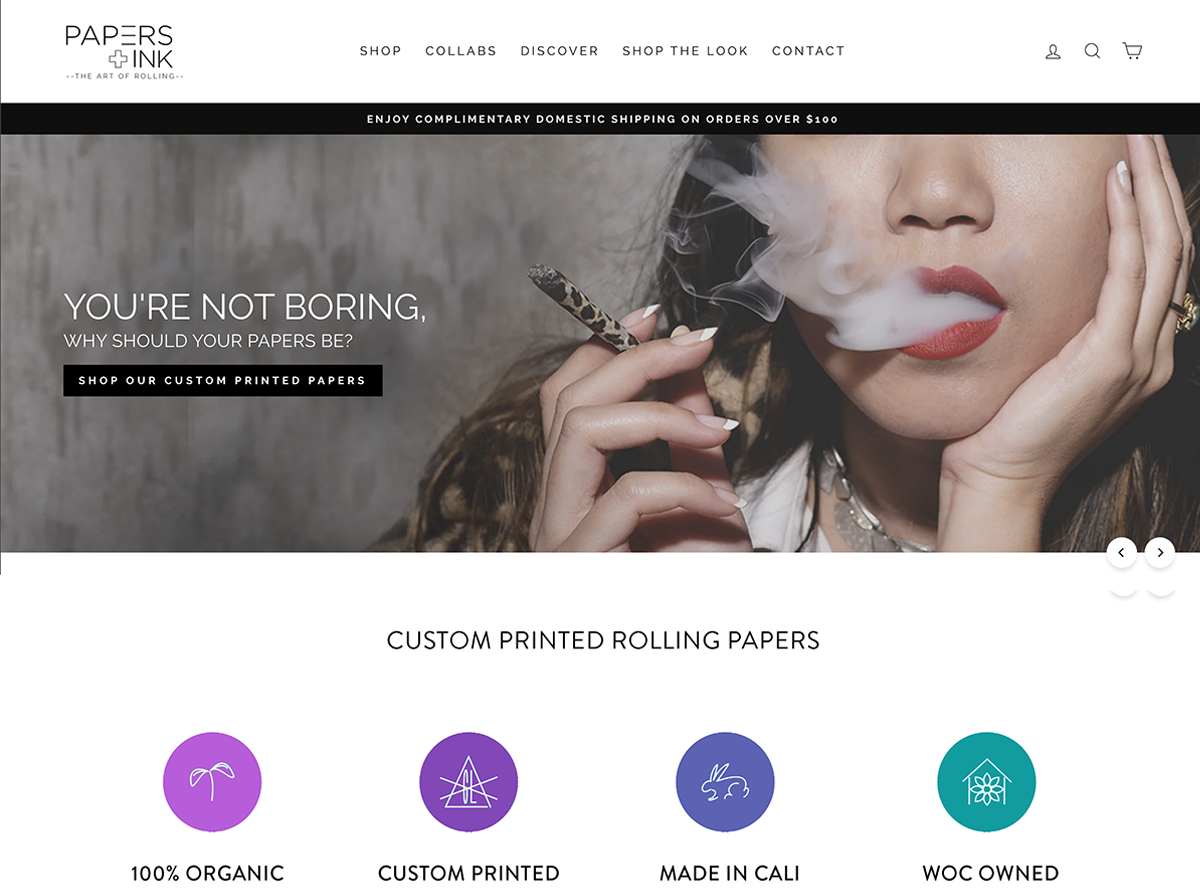Advance to the next hero slide
This screenshot has height=895, width=1200.
point(1160,552)
